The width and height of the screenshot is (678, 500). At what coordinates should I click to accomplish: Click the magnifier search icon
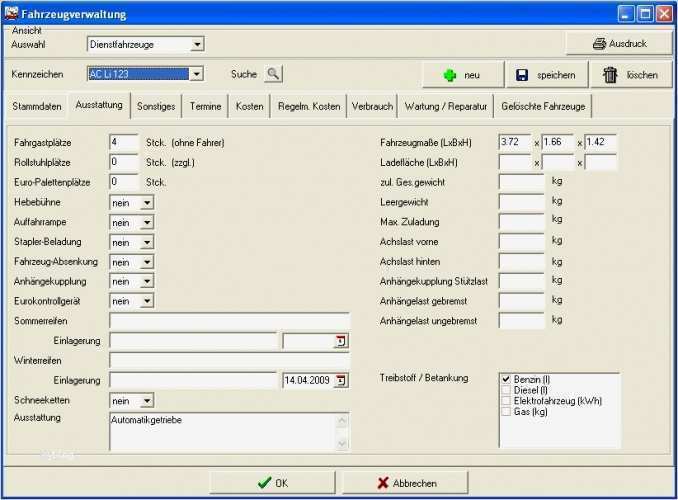point(273,74)
